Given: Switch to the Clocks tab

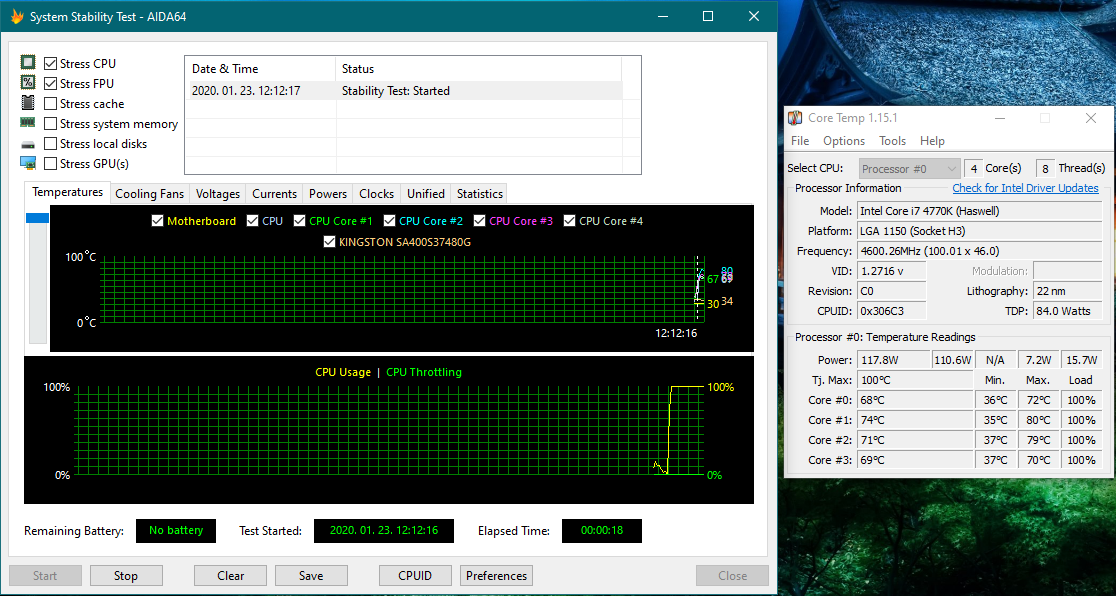Looking at the screenshot, I should coord(377,194).
